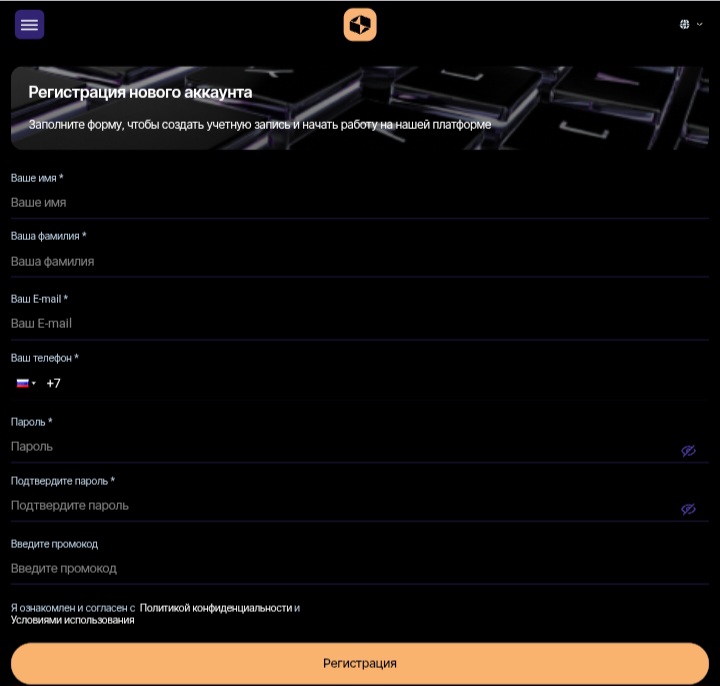Open the Условиями использования link
The height and width of the screenshot is (686, 720).
click(72, 620)
